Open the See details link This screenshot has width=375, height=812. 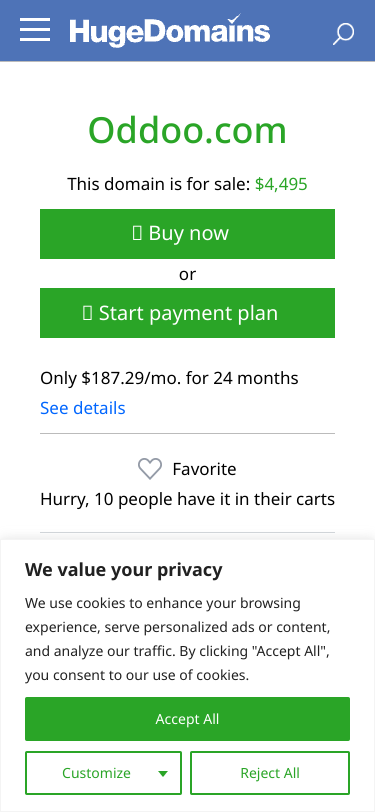click(83, 408)
